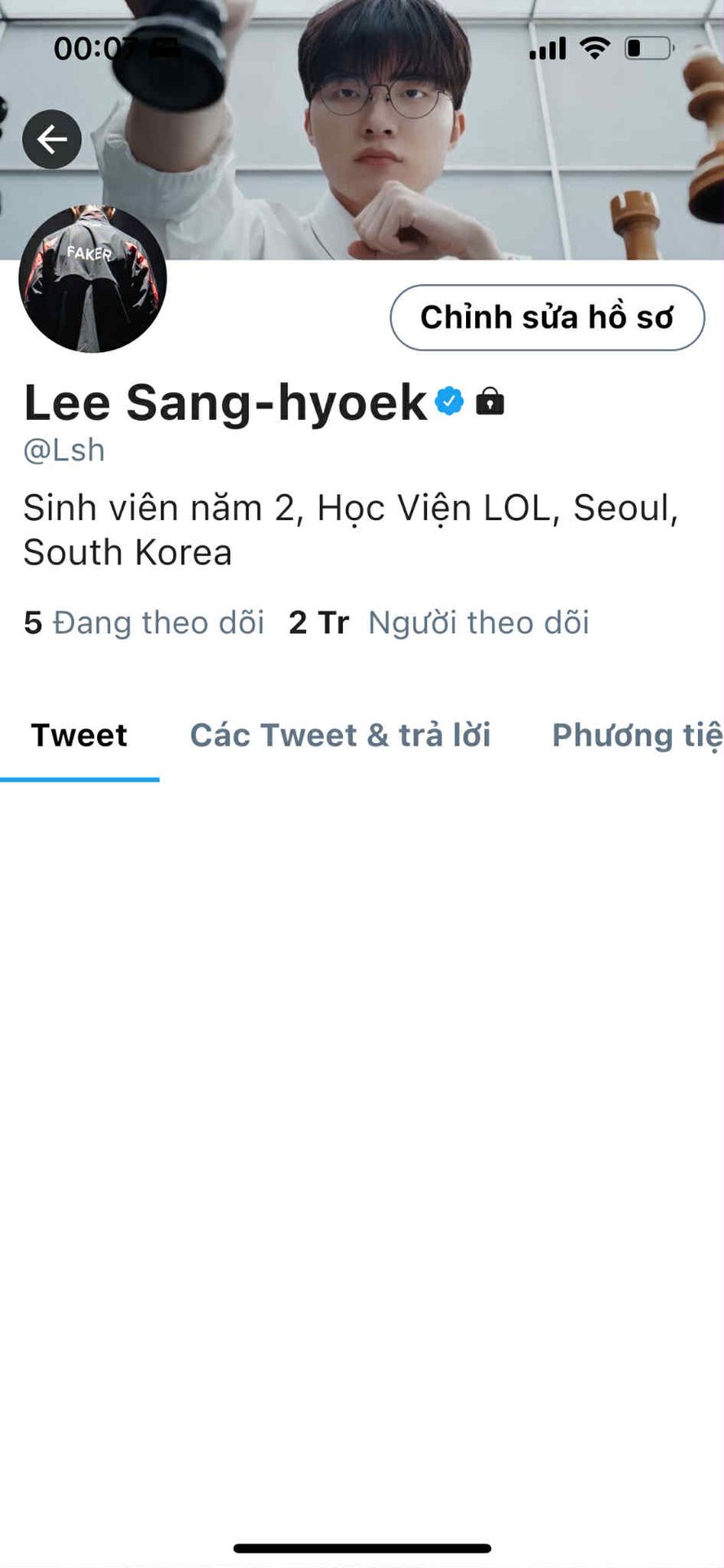The height and width of the screenshot is (1568, 724).
Task: Tap the 00:07 status bar clock
Action: point(96,49)
